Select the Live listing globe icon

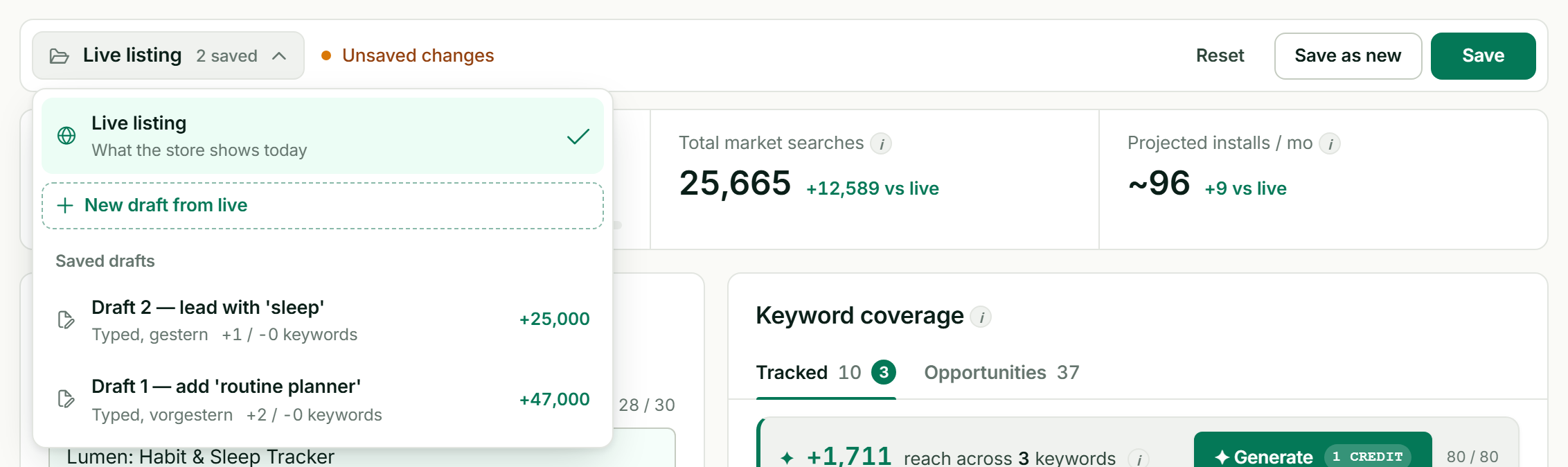pyautogui.click(x=66, y=136)
